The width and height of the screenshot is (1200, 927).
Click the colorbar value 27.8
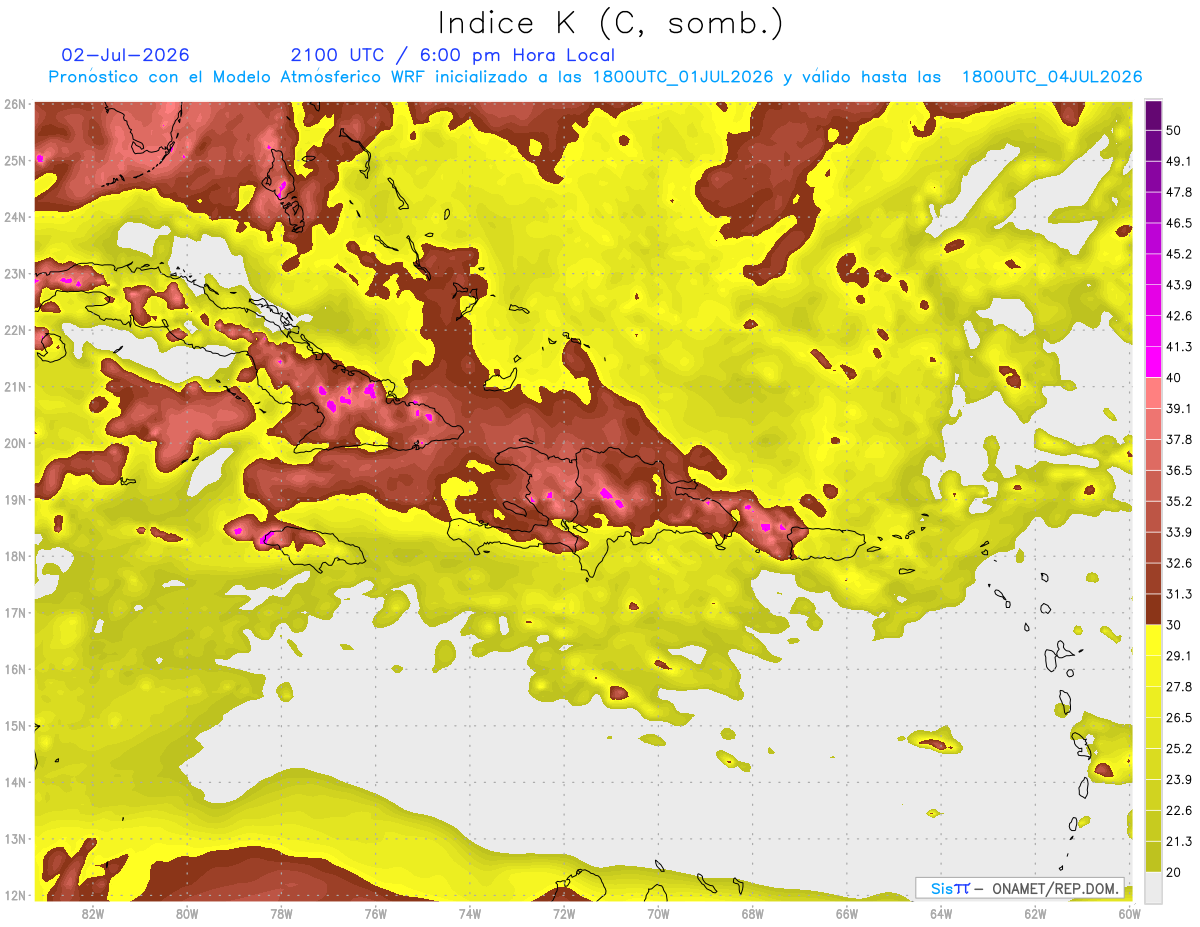(1179, 687)
